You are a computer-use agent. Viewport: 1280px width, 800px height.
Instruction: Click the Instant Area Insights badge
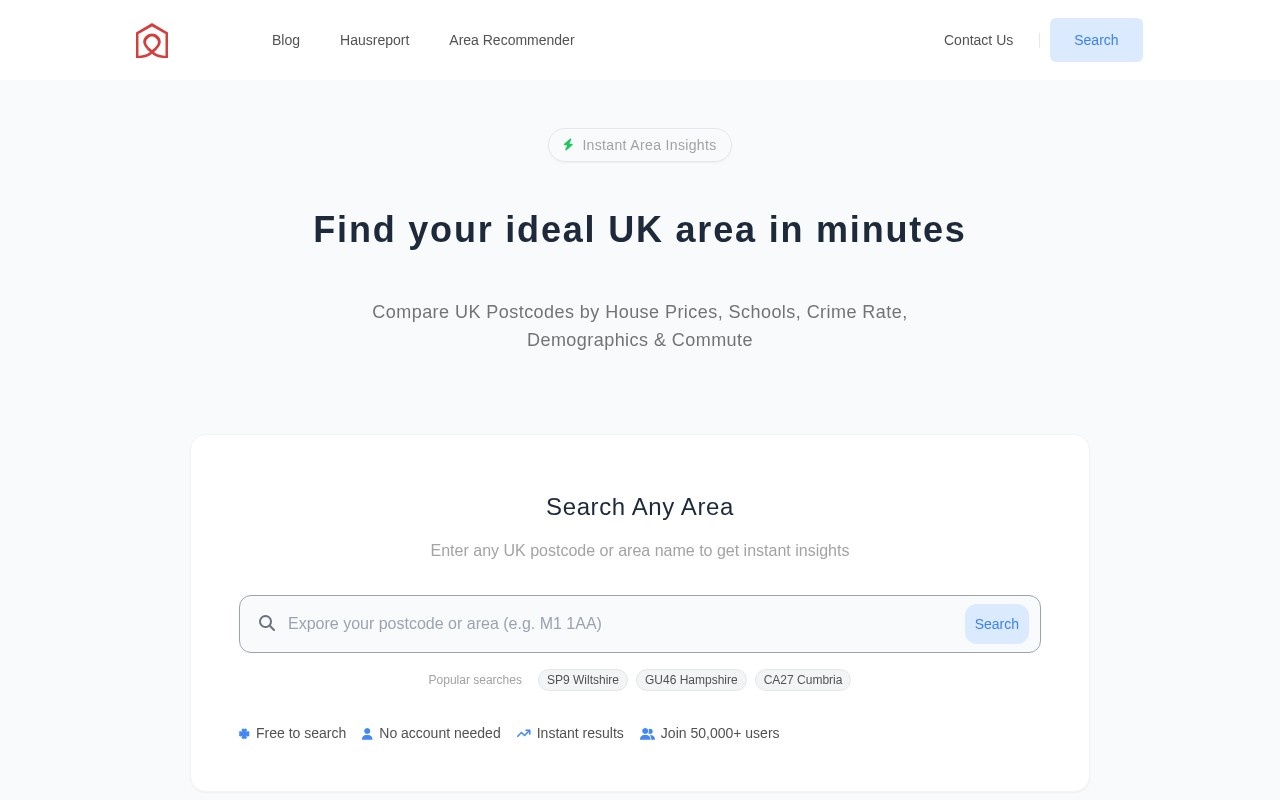click(x=640, y=145)
